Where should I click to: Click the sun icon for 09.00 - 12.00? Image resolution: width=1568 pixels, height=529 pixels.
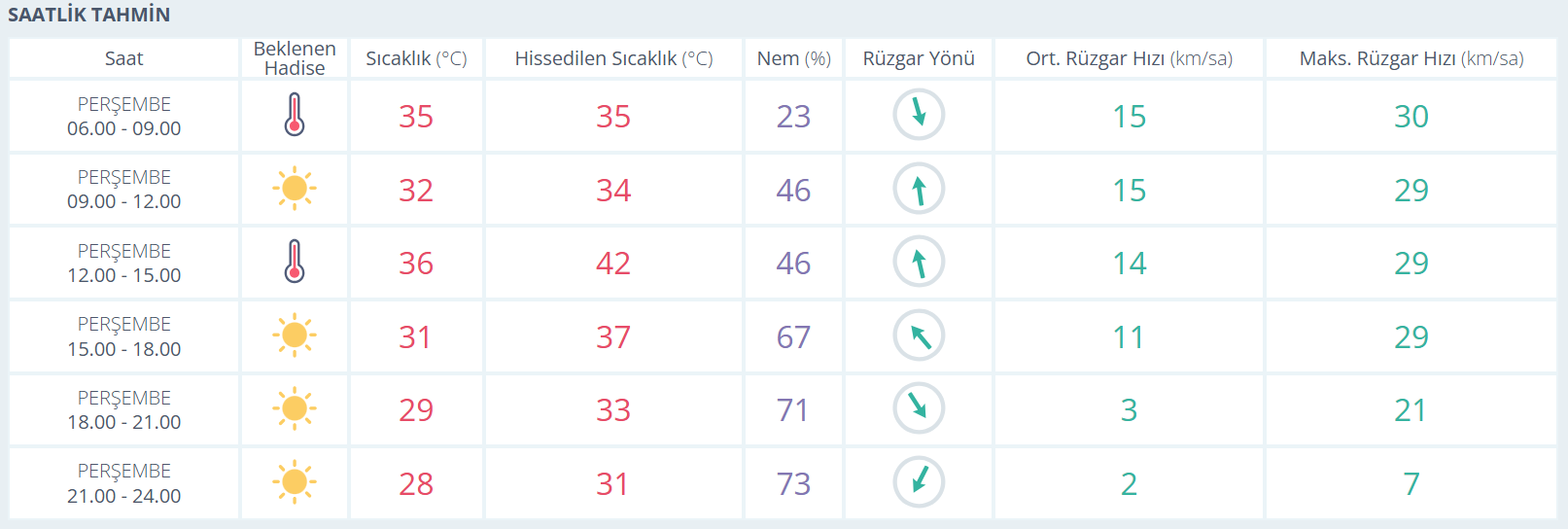click(295, 189)
